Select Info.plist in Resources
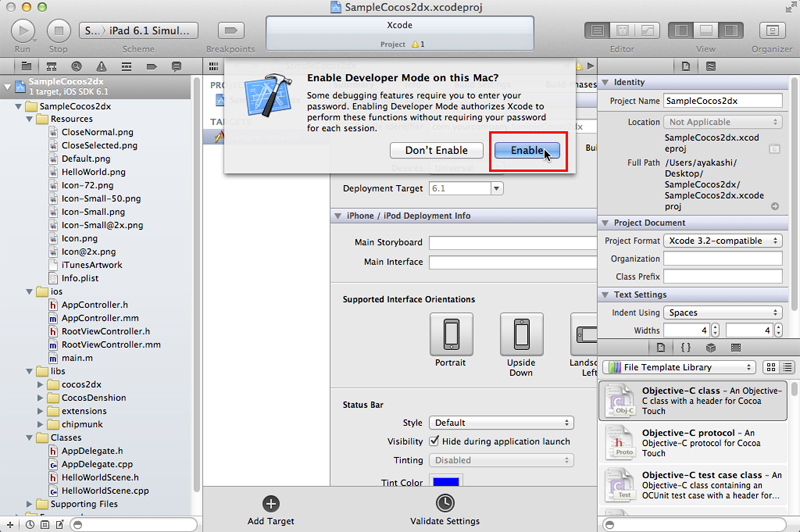The width and height of the screenshot is (800, 532). [x=80, y=278]
